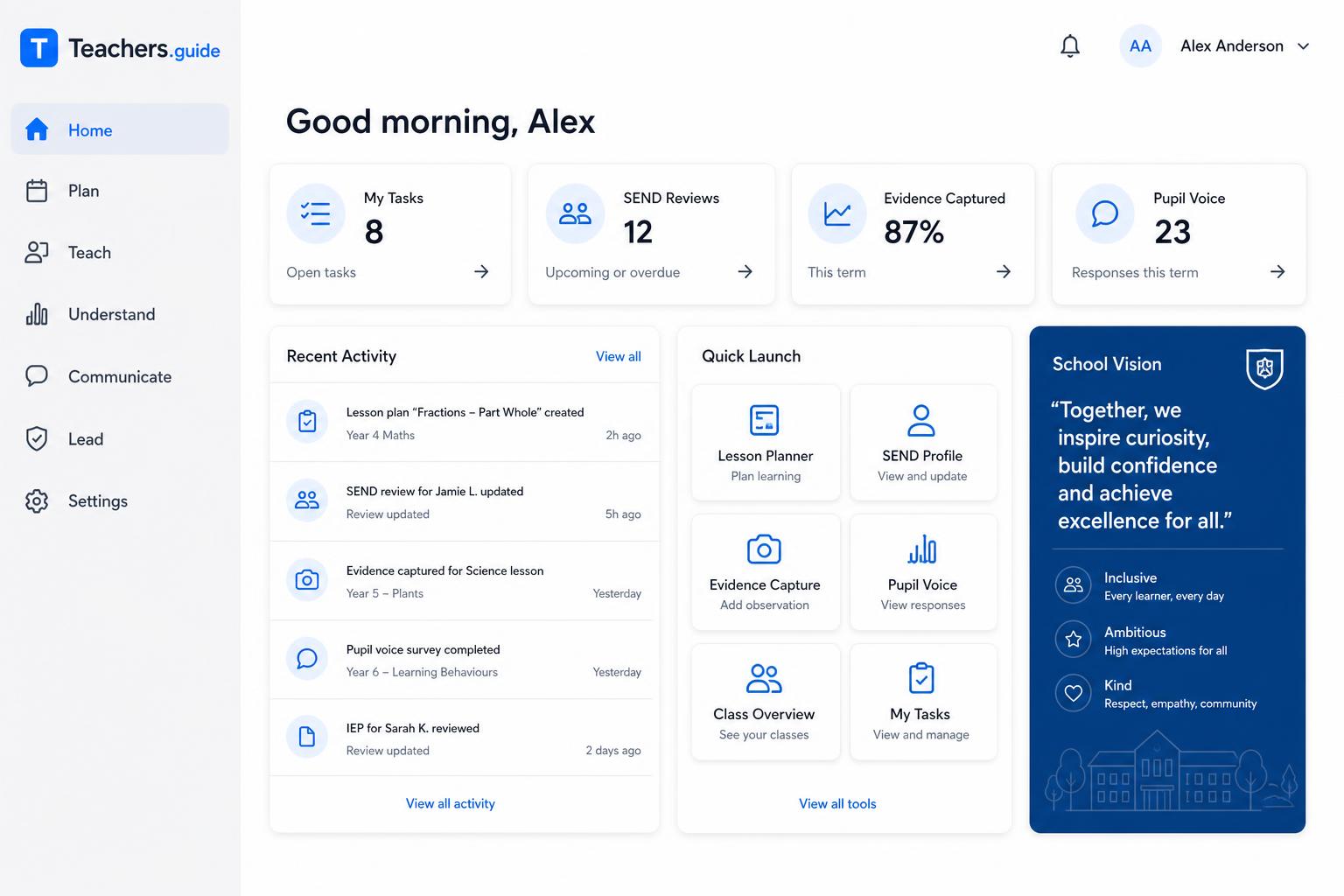1344x896 pixels.
Task: Click 'Year 5 – Plants' text
Action: tap(385, 593)
